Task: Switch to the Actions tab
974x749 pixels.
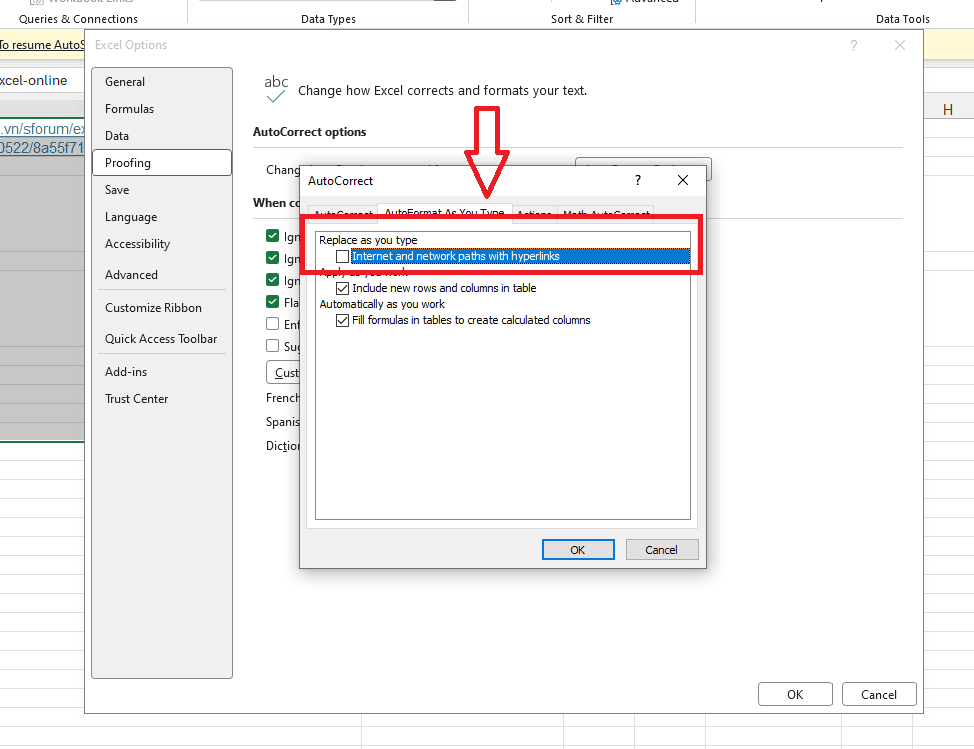Action: pyautogui.click(x=534, y=212)
